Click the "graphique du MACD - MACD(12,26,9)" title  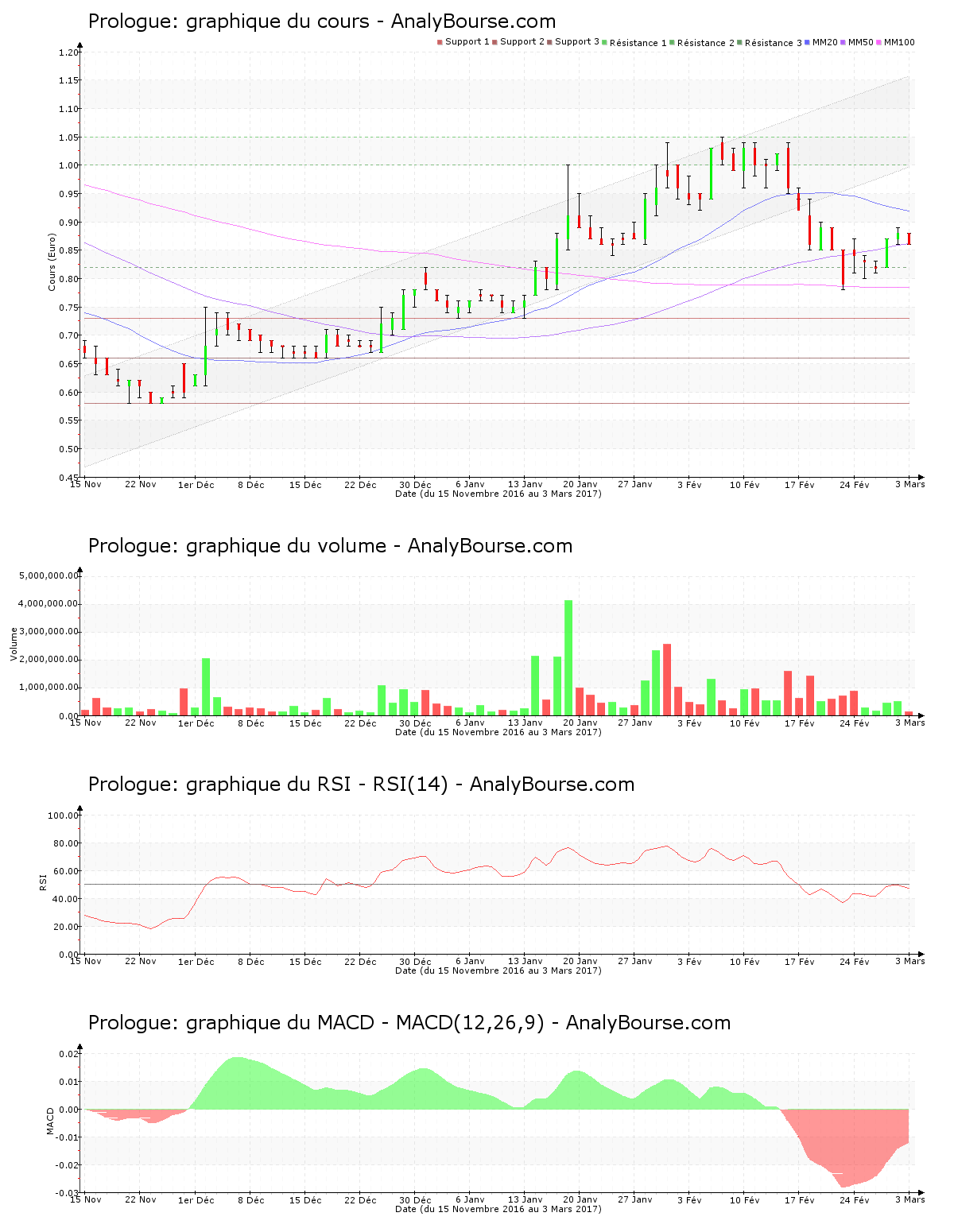[x=365, y=1023]
